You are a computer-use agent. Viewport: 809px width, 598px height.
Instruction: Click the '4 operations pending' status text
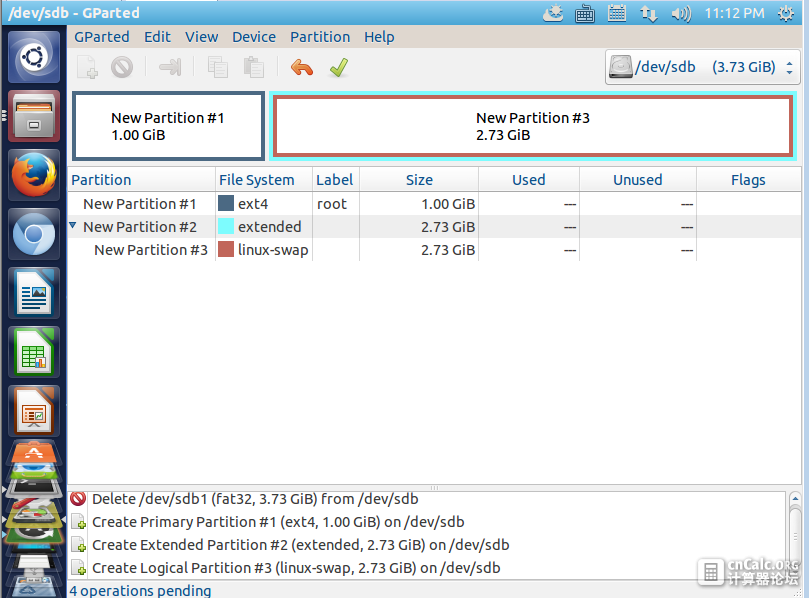point(140,590)
